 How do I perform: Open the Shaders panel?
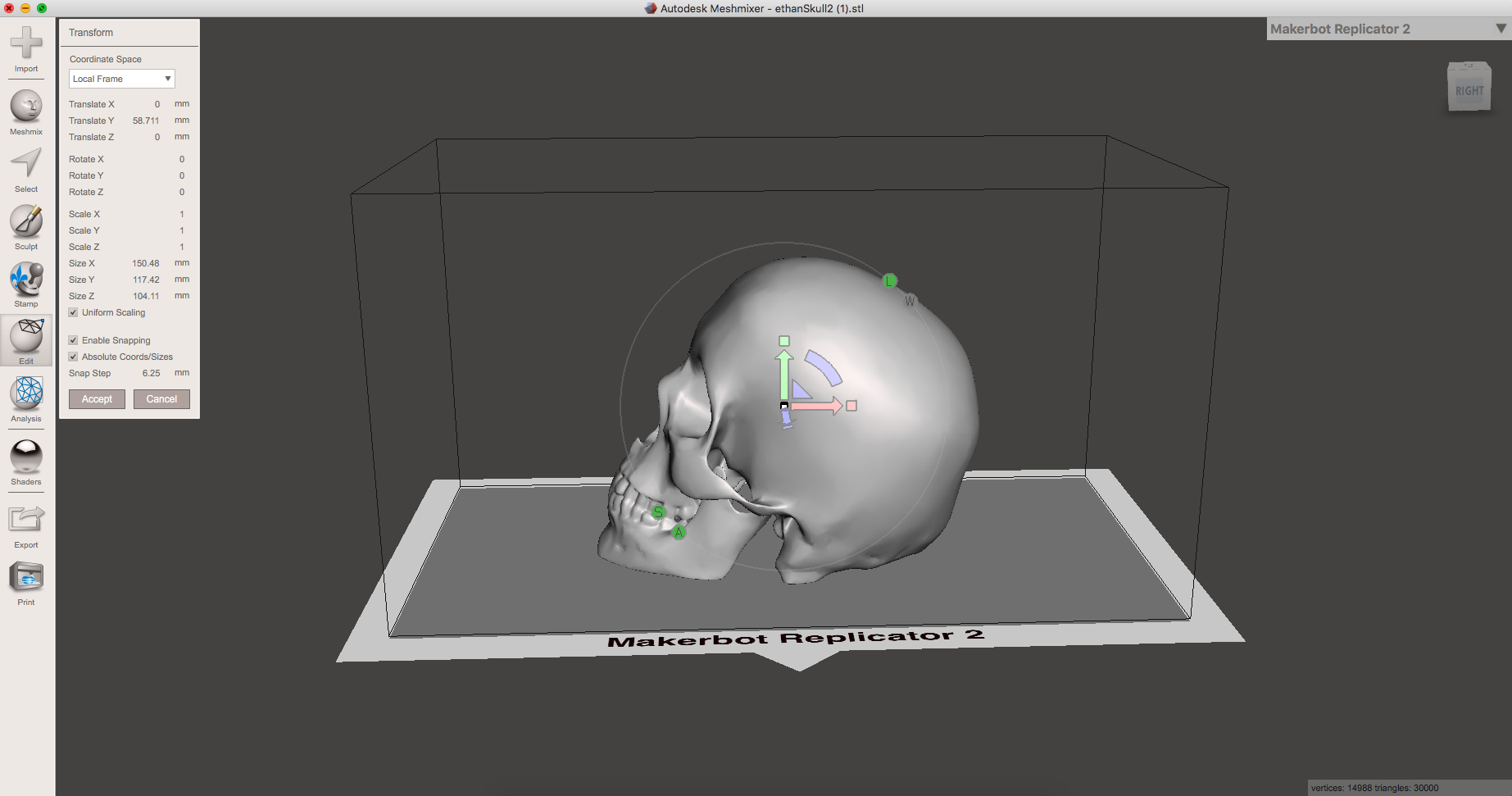point(26,462)
